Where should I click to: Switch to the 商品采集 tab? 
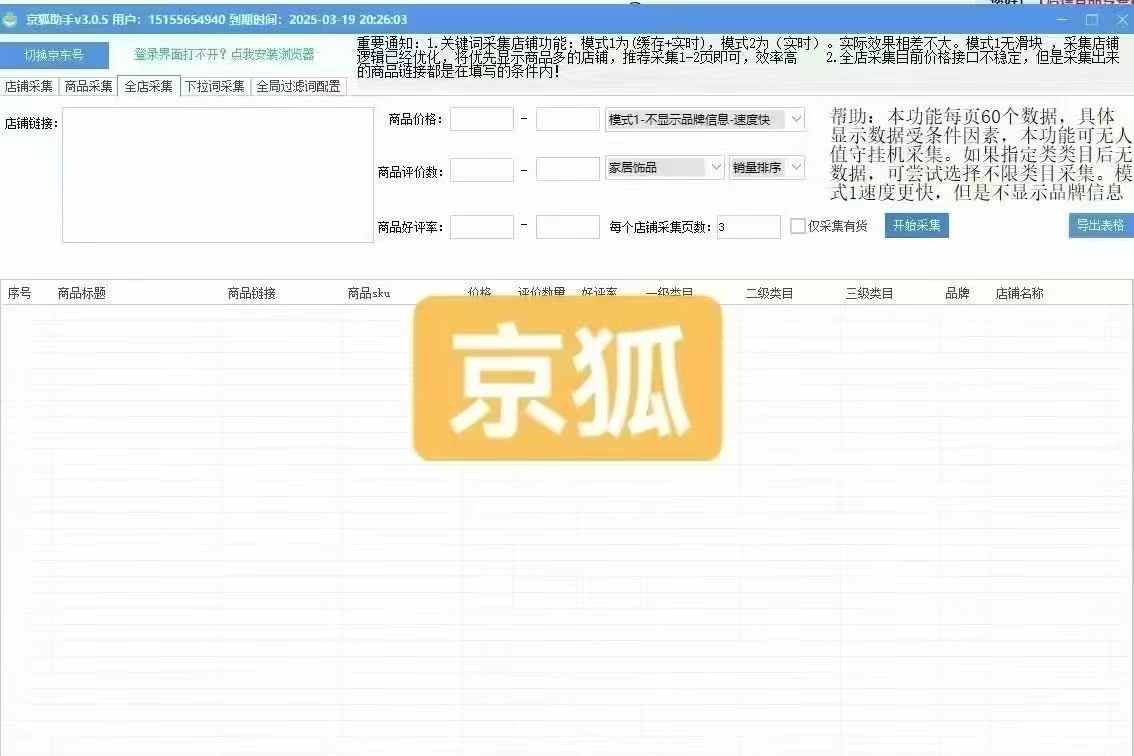(88, 87)
